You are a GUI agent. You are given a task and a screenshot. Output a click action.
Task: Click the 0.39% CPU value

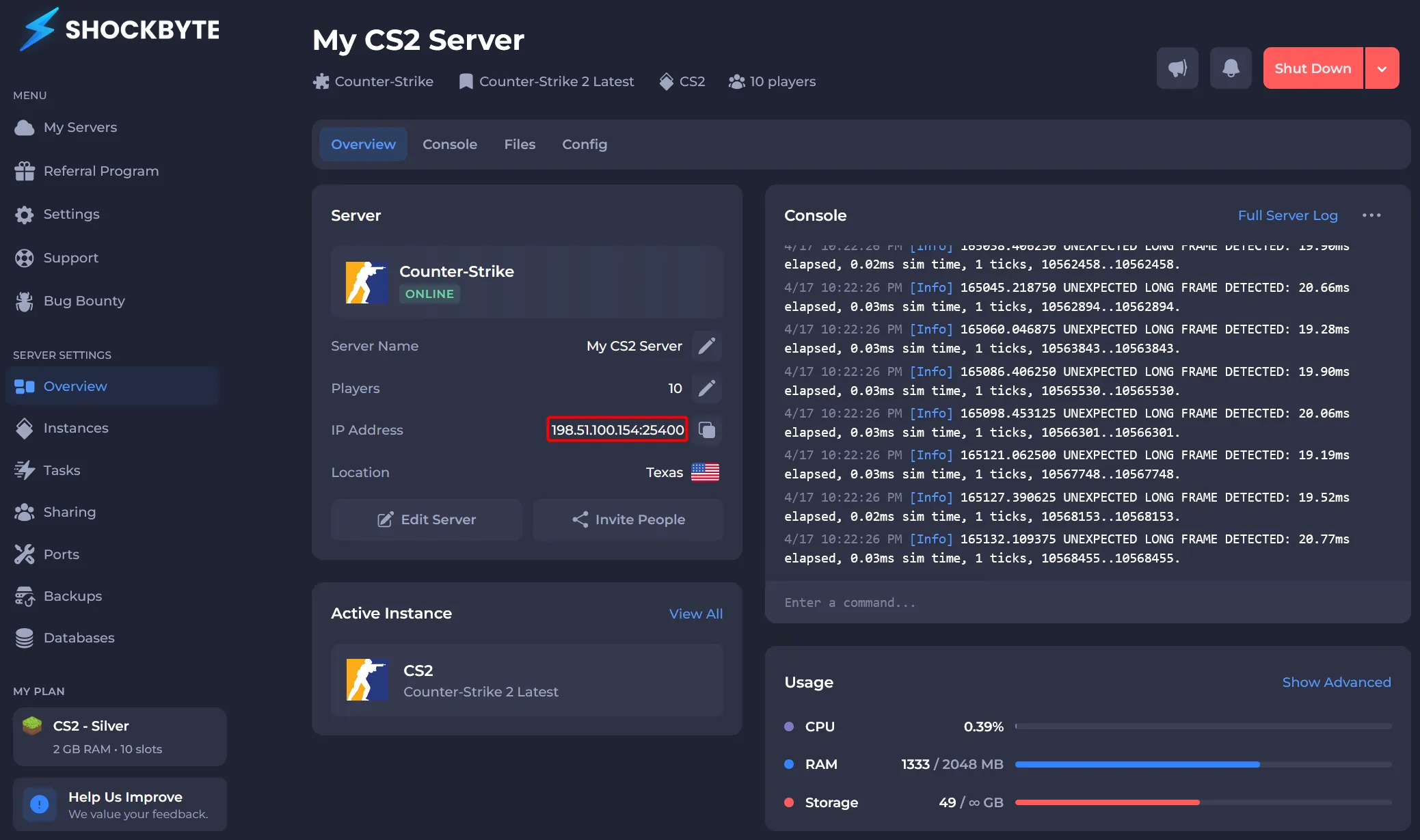pyautogui.click(x=983, y=727)
